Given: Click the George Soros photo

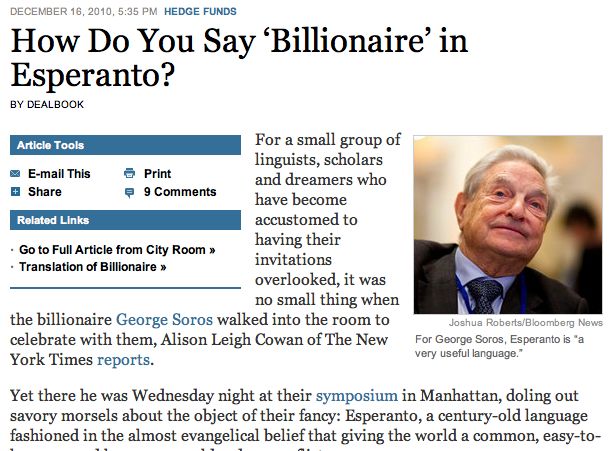Looking at the screenshot, I should click(508, 225).
